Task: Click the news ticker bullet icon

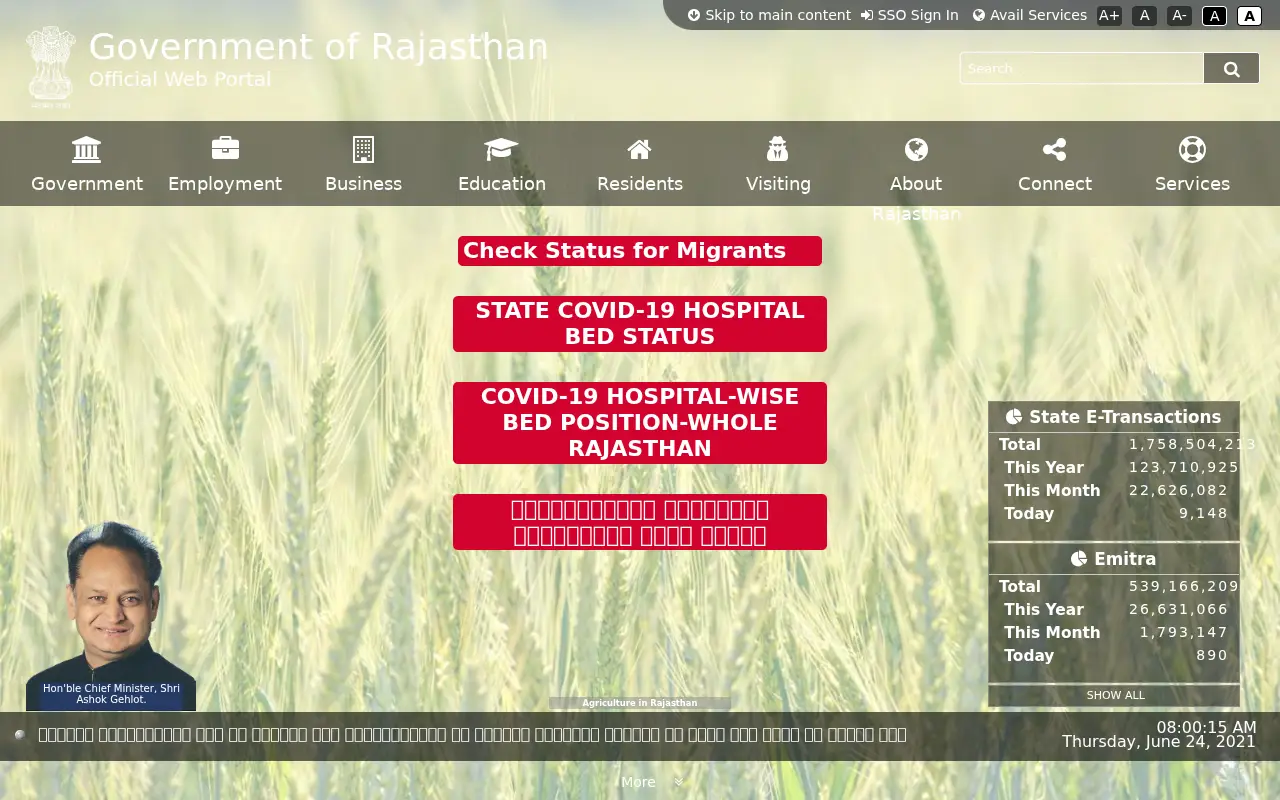Action: (20, 735)
